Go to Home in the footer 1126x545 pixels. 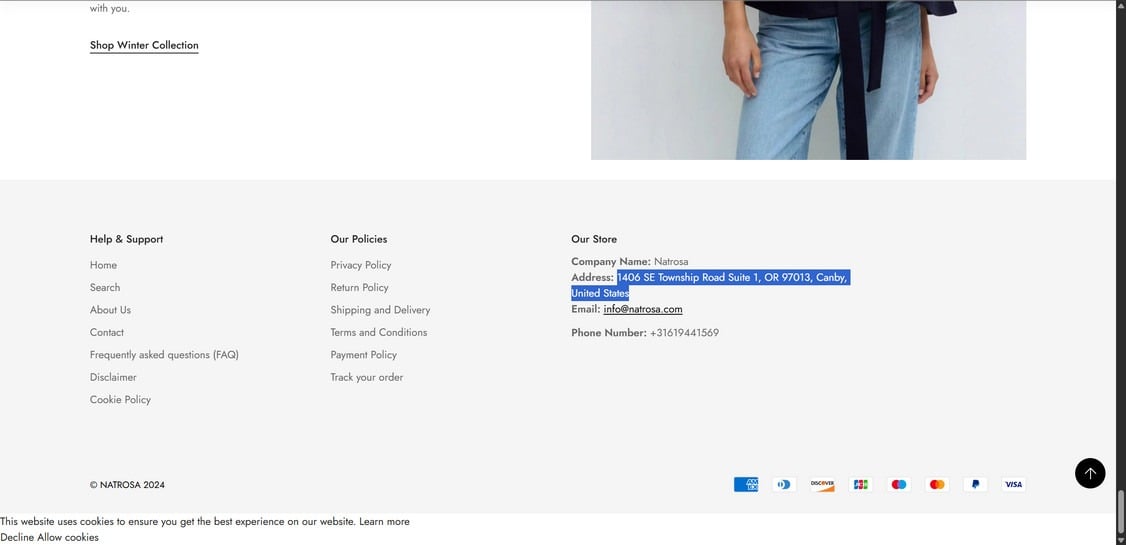[103, 265]
